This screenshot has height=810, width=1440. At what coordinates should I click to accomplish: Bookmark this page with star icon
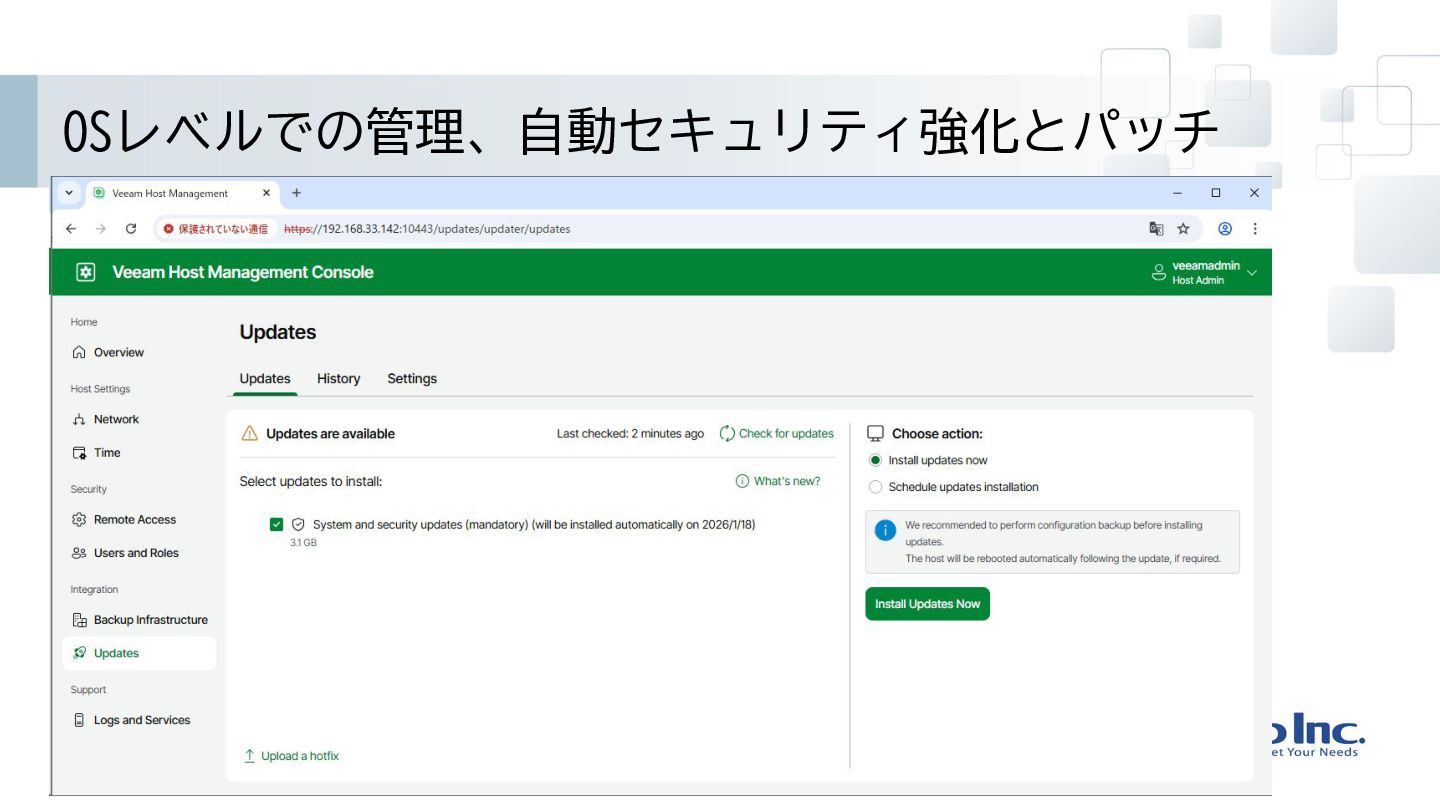(1183, 229)
